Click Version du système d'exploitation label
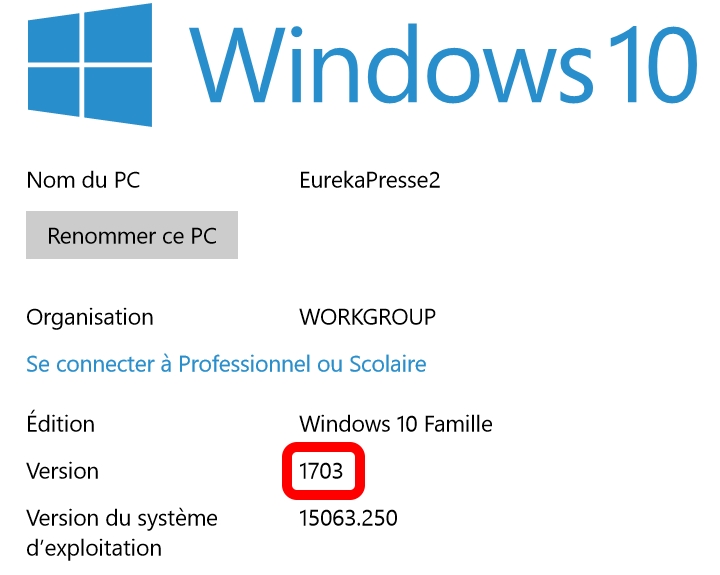720x575 pixels. click(x=122, y=533)
